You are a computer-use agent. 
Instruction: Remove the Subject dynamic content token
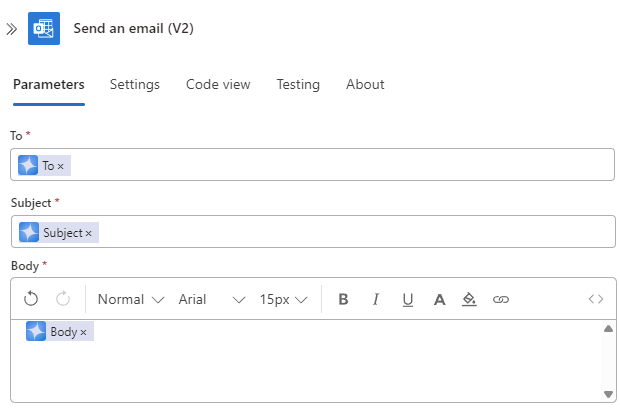[89, 234]
